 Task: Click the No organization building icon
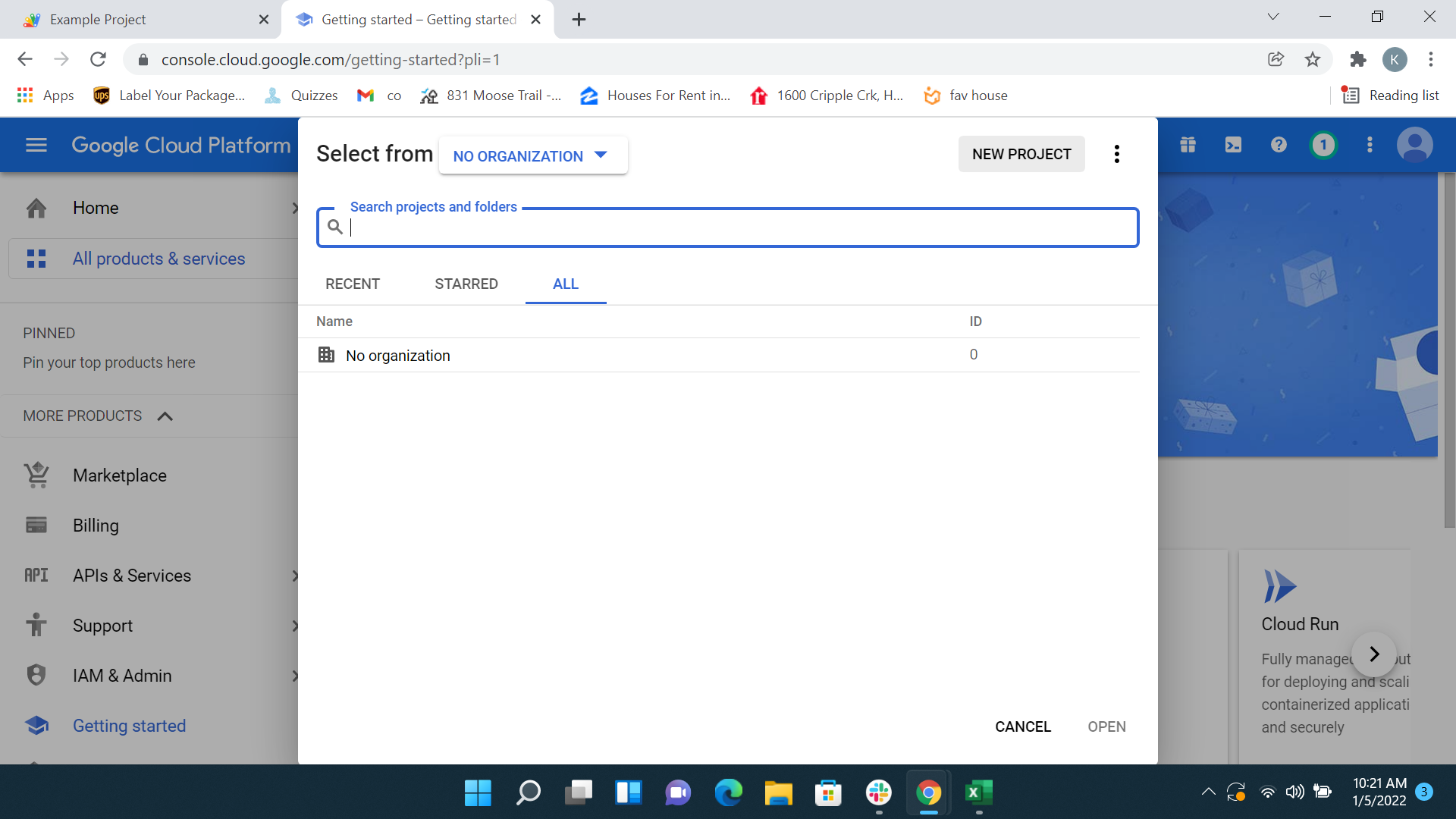coord(326,355)
